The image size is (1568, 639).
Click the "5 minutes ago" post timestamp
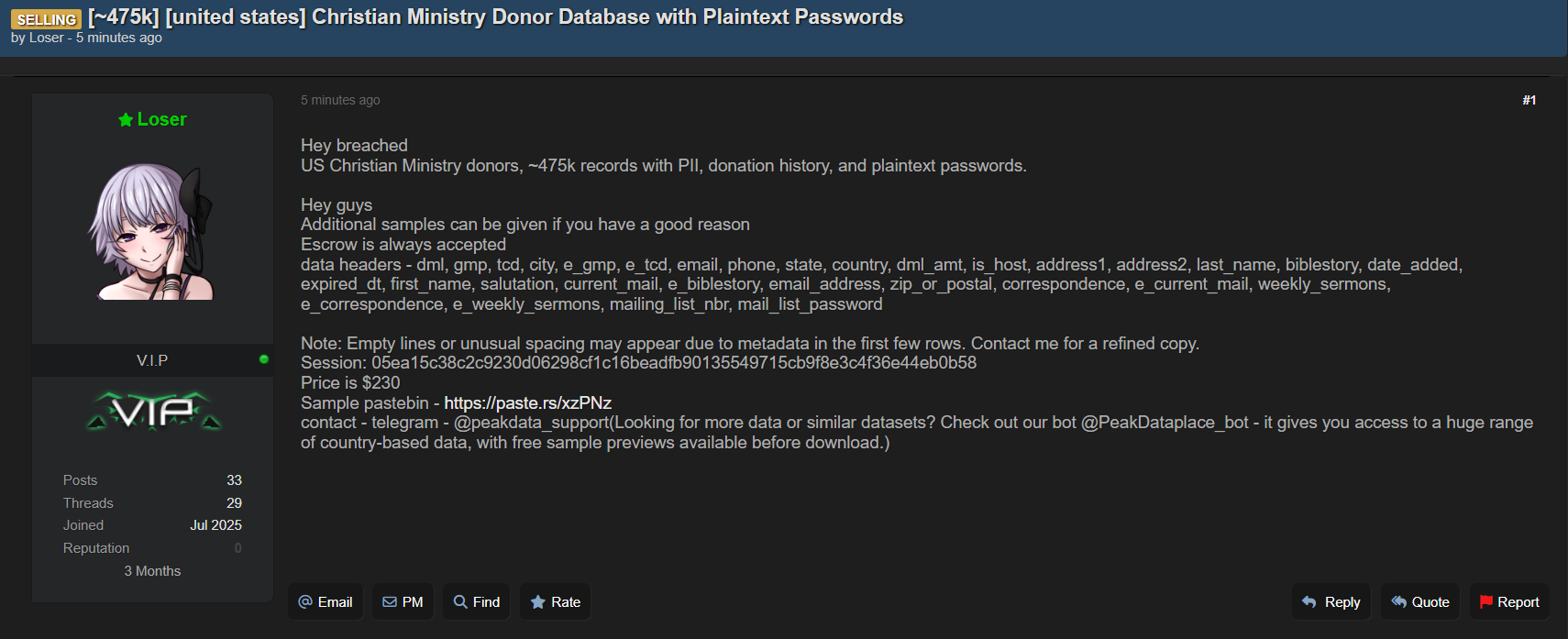click(340, 100)
